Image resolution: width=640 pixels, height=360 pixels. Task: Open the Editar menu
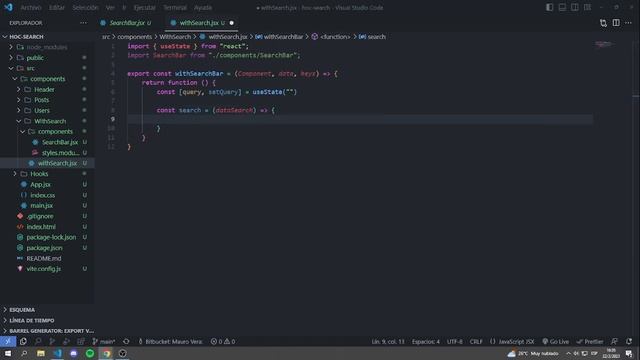57,7
